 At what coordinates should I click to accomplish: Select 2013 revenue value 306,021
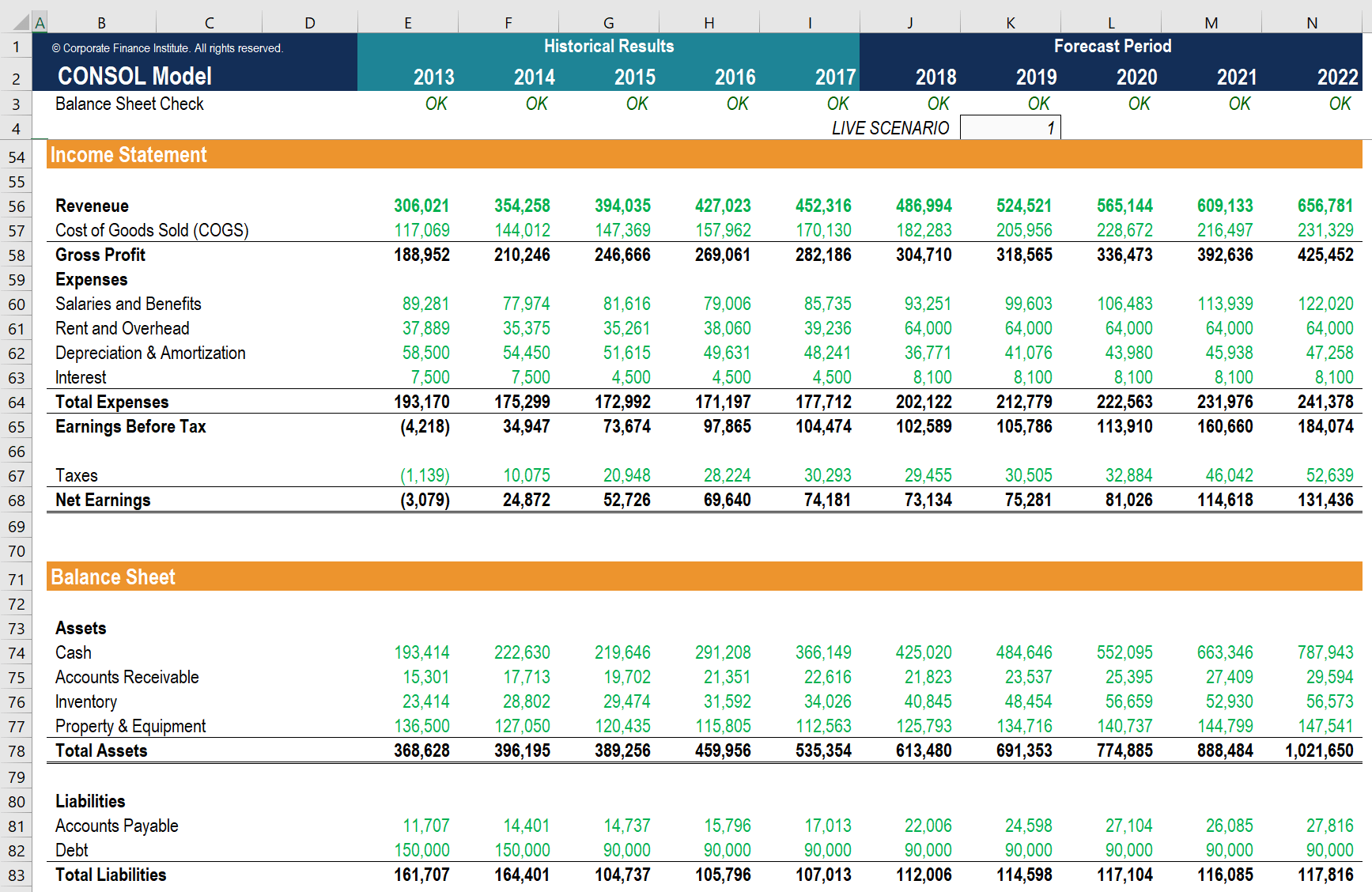[x=421, y=206]
